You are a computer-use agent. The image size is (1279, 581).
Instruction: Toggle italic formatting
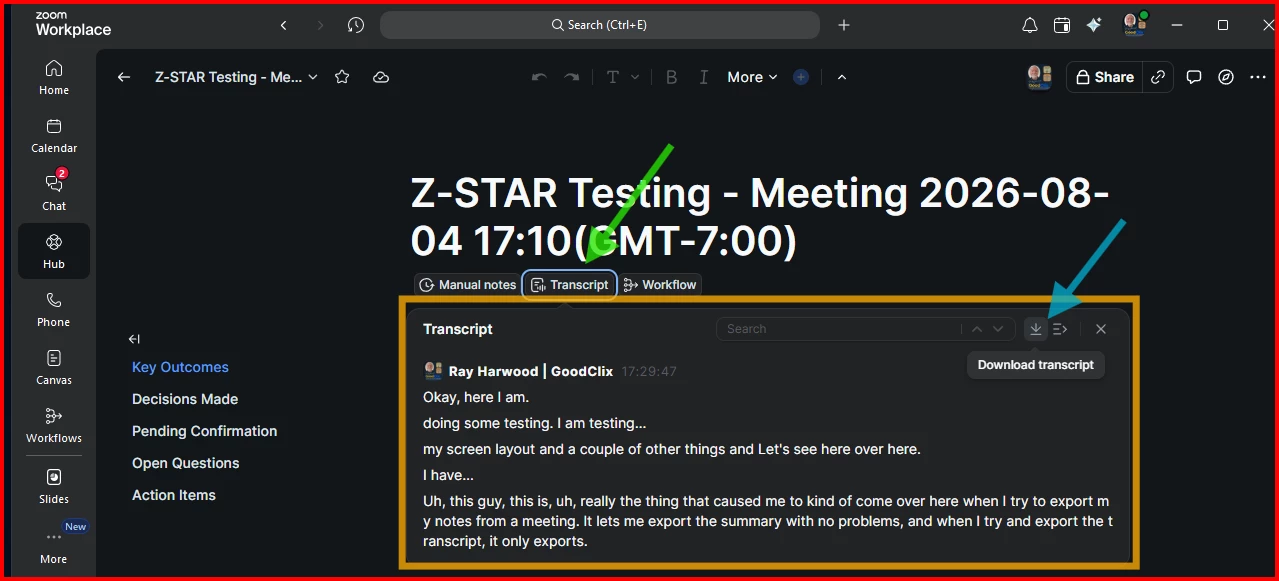(x=704, y=77)
